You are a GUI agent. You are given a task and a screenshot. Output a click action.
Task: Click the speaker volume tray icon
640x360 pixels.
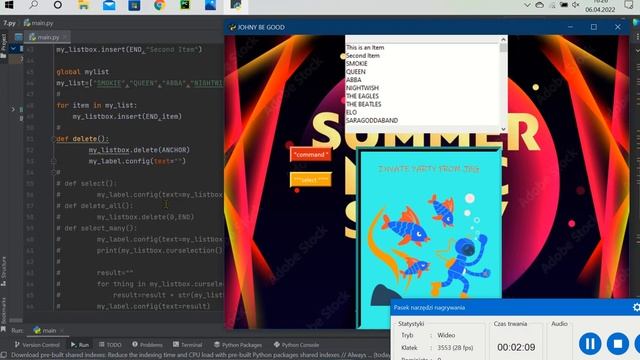576,5
